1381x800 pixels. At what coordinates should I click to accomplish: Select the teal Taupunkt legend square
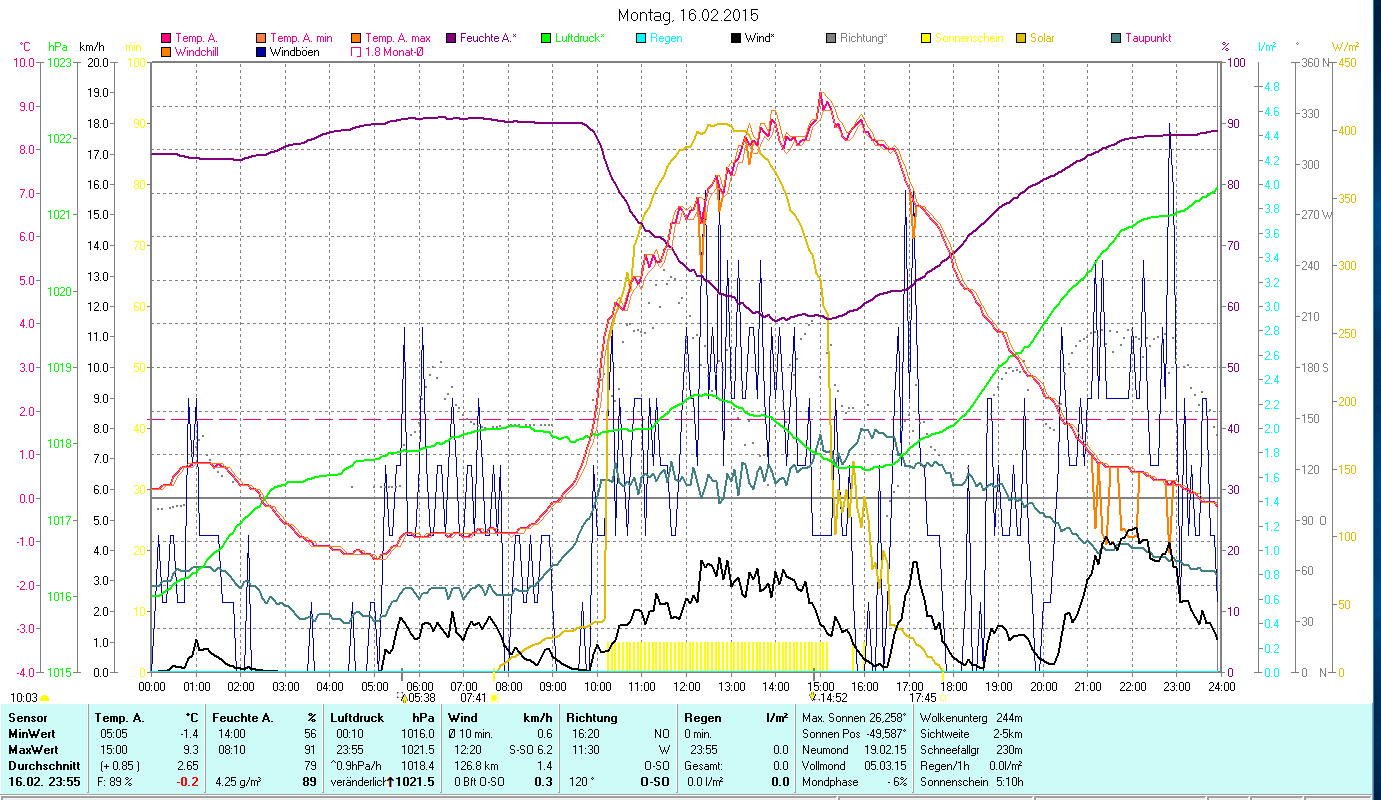[x=1115, y=38]
